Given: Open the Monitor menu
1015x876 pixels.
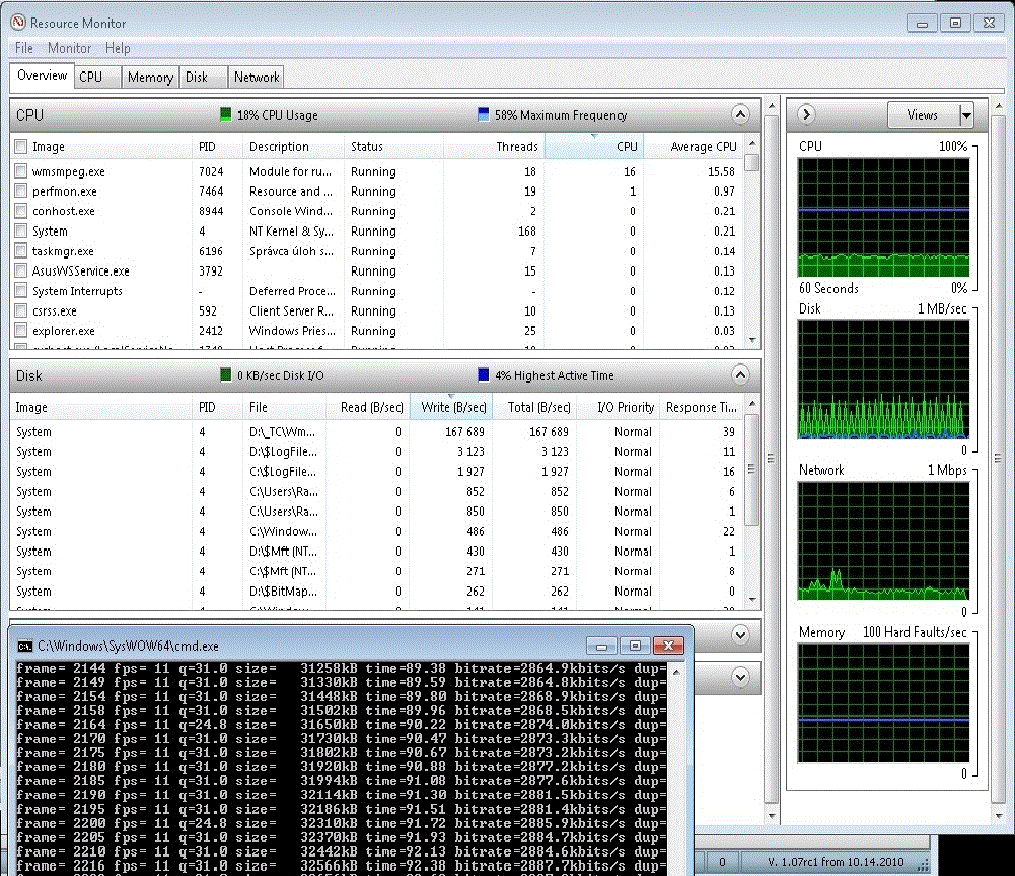Looking at the screenshot, I should click(x=69, y=48).
